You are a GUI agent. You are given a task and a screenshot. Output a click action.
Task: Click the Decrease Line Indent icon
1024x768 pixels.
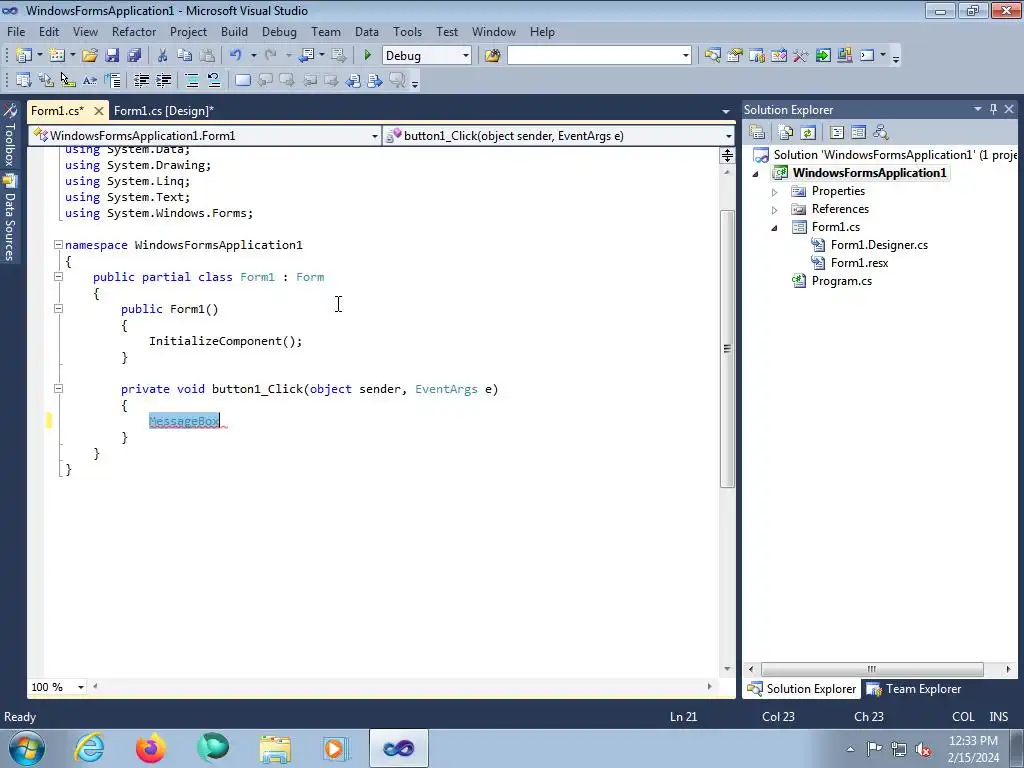pos(141,80)
